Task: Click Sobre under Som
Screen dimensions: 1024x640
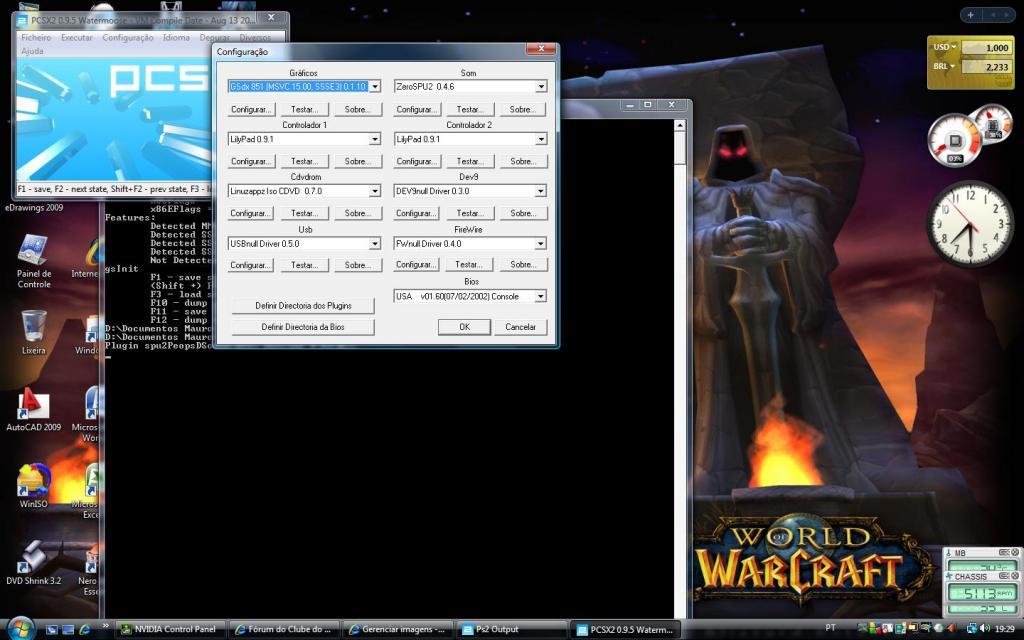Action: click(523, 109)
